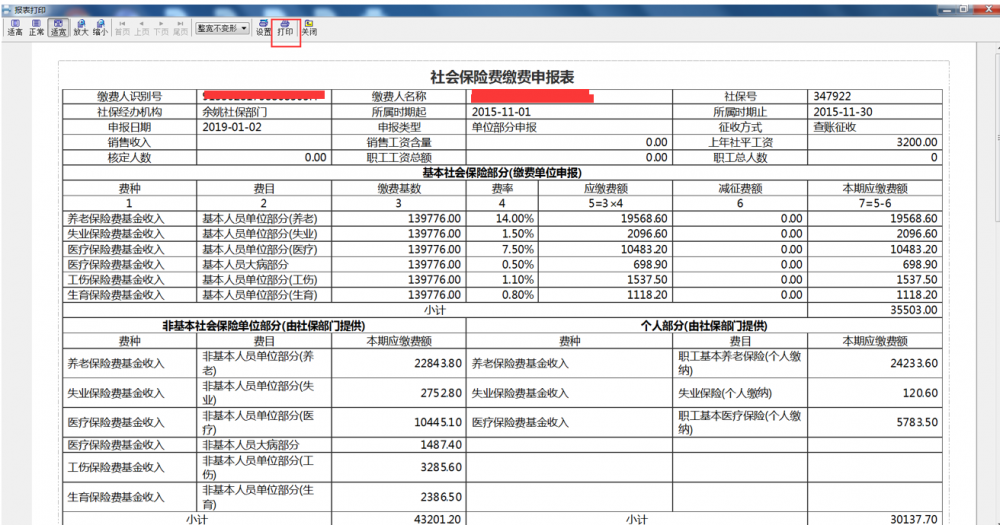Click the amount 3285.60
The width and height of the screenshot is (1000, 525).
441,467
